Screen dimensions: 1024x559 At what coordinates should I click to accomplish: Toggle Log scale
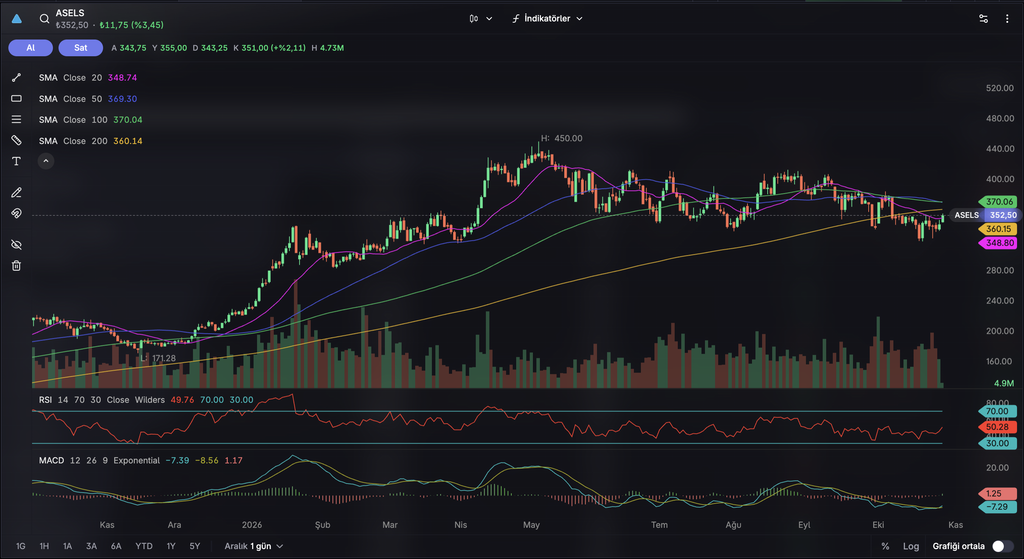911,546
